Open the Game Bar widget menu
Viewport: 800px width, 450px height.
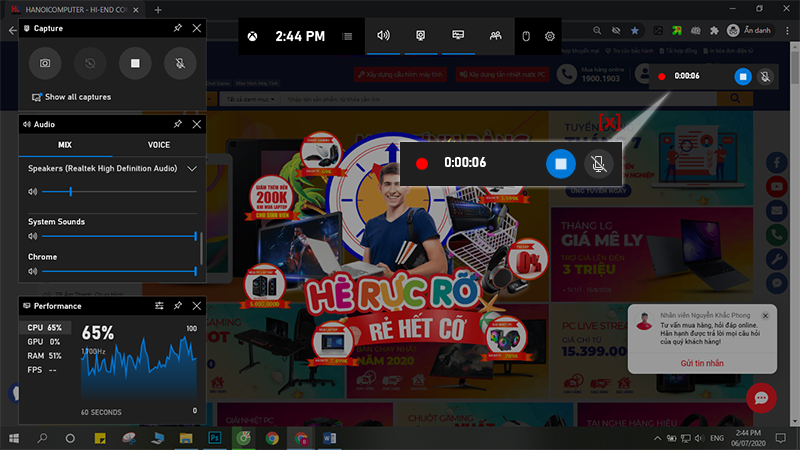pyautogui.click(x=347, y=36)
